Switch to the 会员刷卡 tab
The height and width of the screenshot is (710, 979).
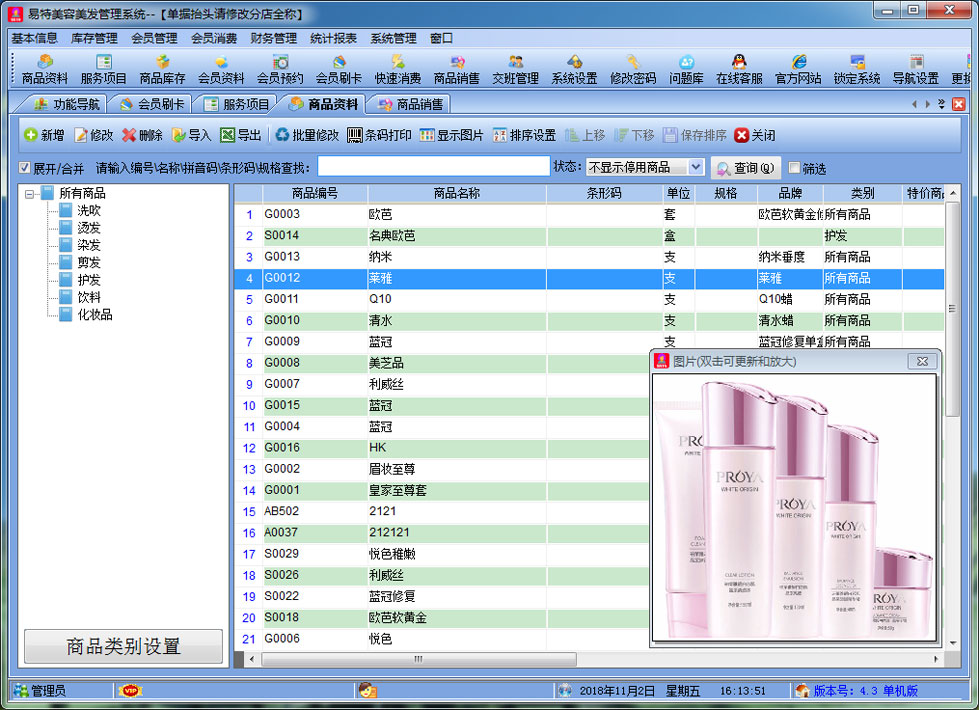tap(153, 104)
